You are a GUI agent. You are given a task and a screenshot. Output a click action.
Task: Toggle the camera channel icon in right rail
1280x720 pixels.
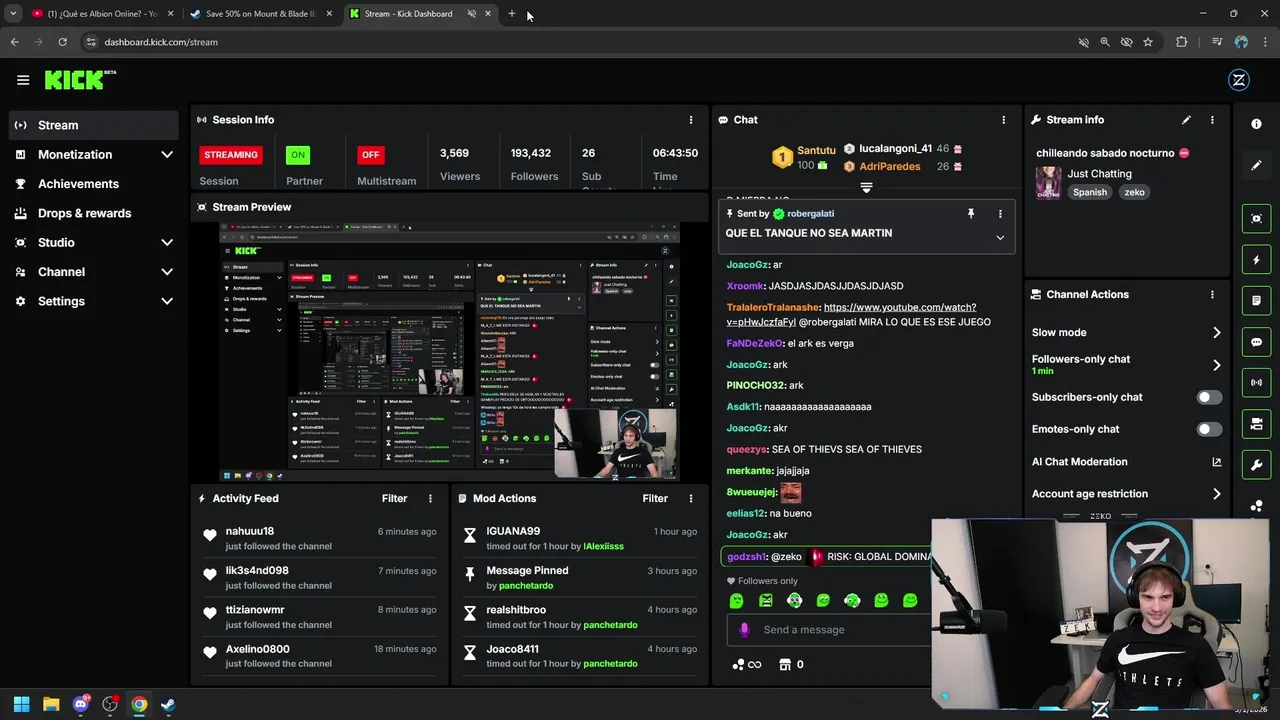click(x=1256, y=424)
